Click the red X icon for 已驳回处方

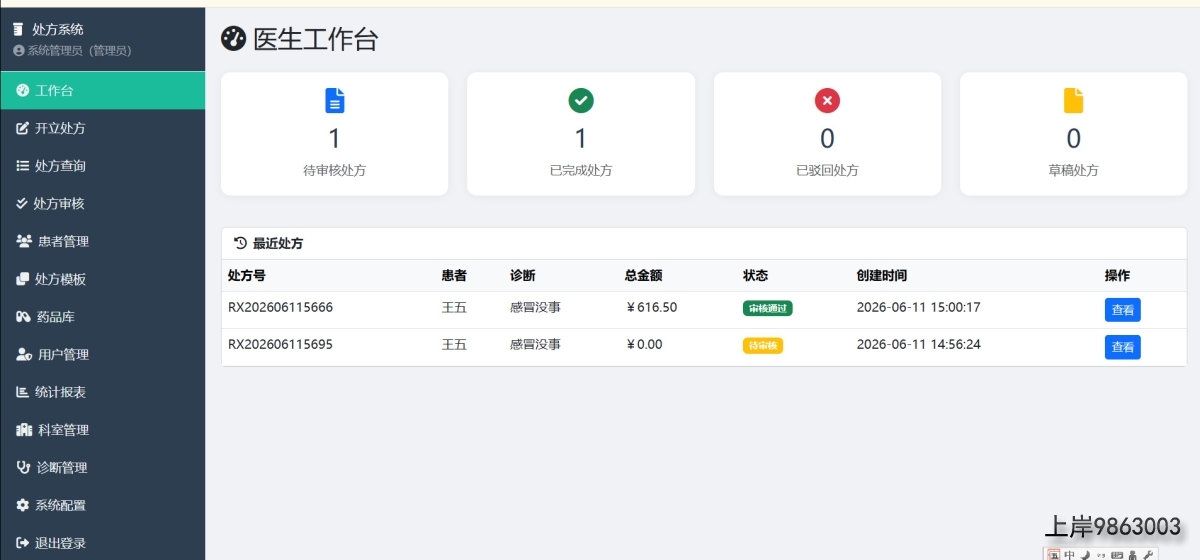(x=827, y=100)
